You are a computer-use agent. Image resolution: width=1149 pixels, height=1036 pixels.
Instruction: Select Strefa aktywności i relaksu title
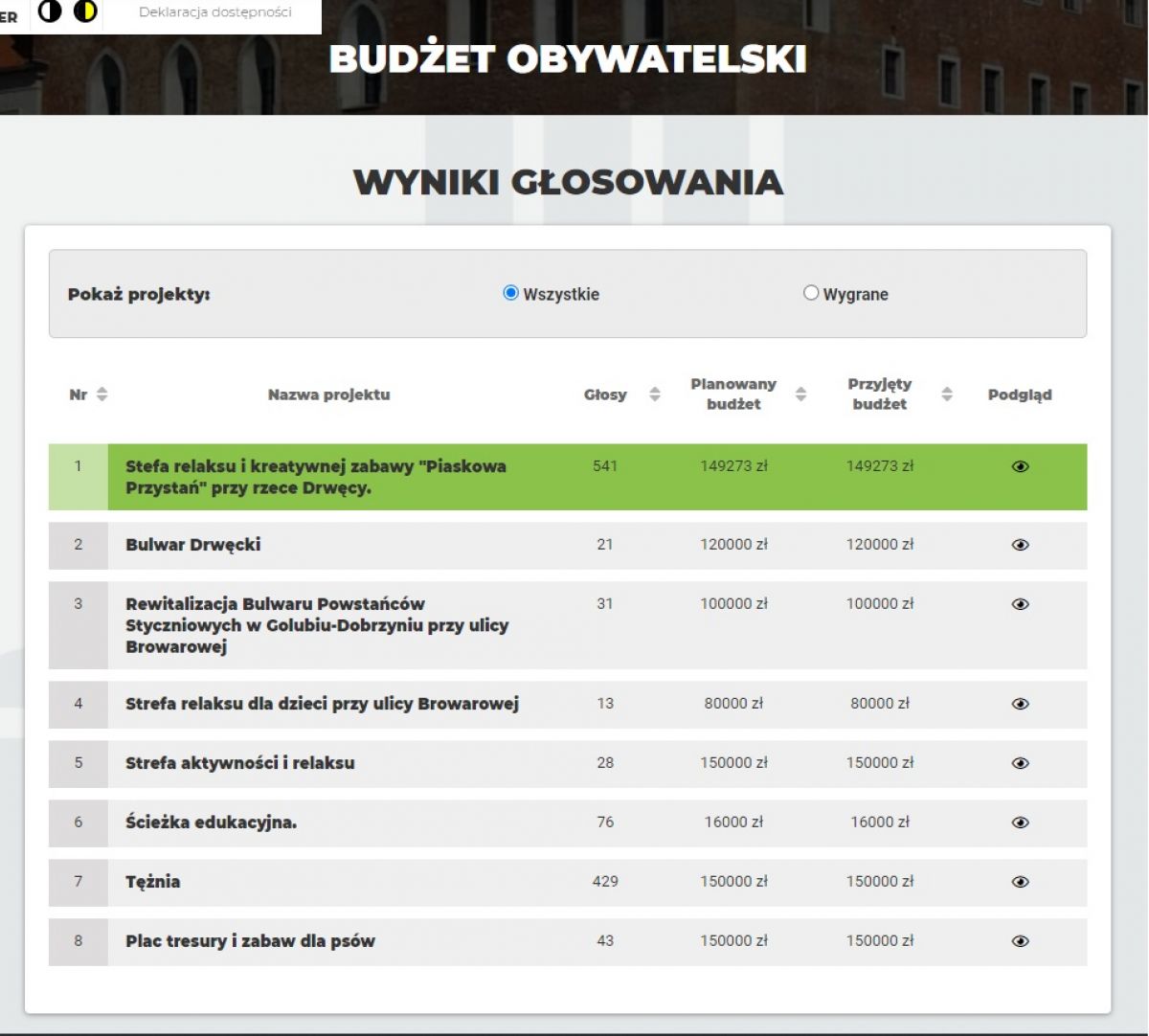pyautogui.click(x=239, y=763)
